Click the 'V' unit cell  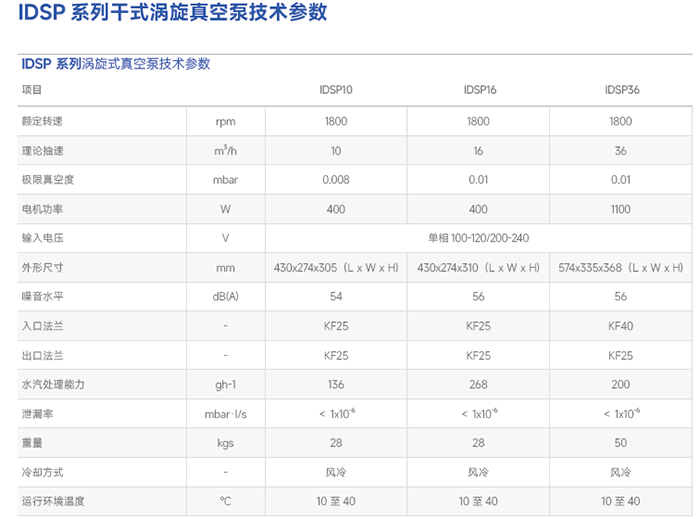click(x=225, y=238)
